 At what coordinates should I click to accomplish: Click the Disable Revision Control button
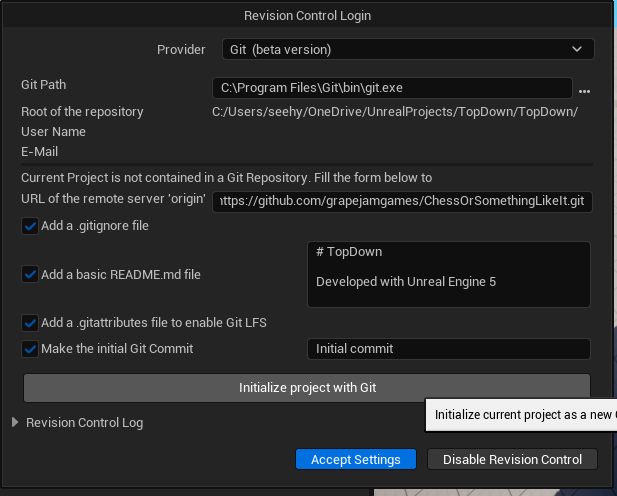512,459
